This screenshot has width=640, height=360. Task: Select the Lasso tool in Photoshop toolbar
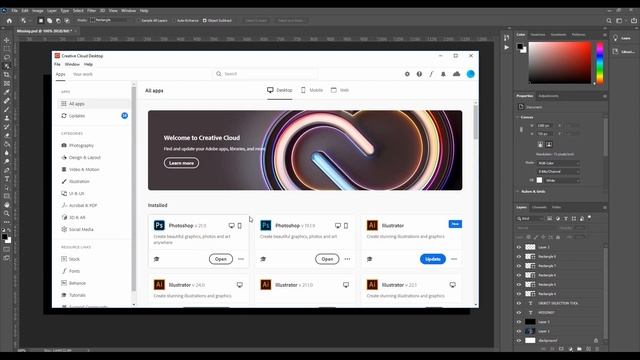coord(7,57)
